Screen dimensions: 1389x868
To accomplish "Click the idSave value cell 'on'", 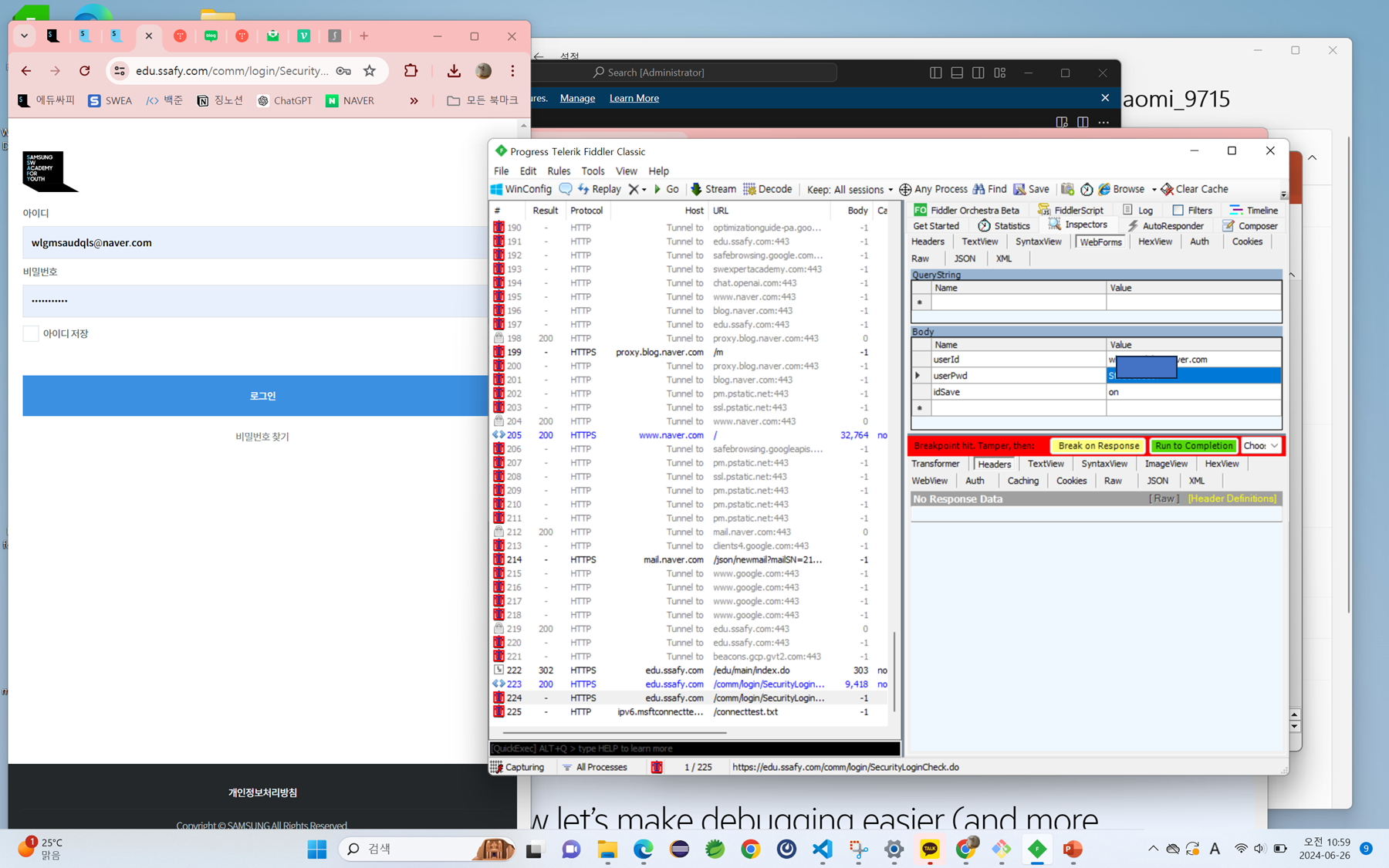I will tap(1193, 392).
